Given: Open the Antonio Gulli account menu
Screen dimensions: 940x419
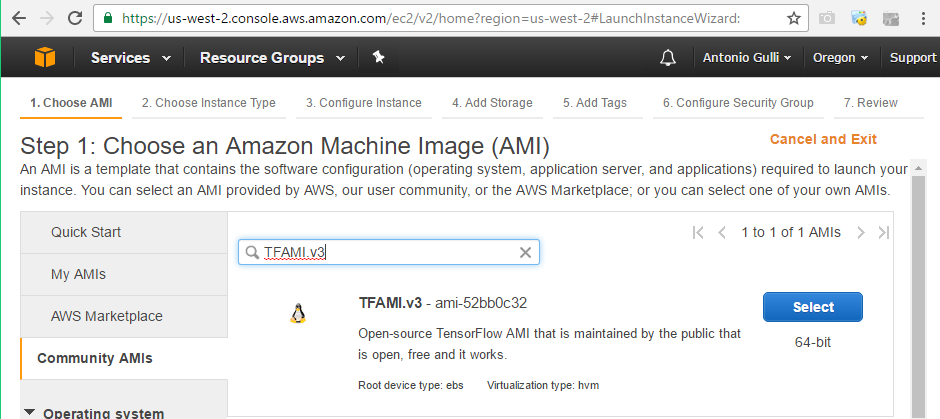Looking at the screenshot, I should (x=746, y=58).
